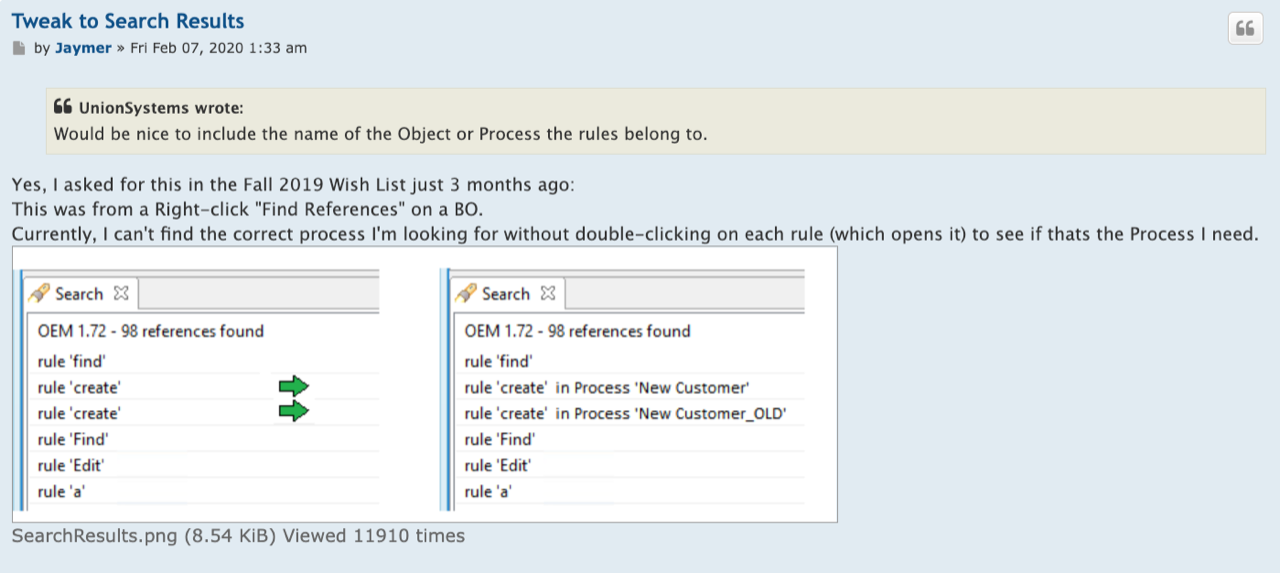Screen dimensions: 1280x573
Task: Click the sentence starting 'Currently, I can't find'
Action: 635,234
